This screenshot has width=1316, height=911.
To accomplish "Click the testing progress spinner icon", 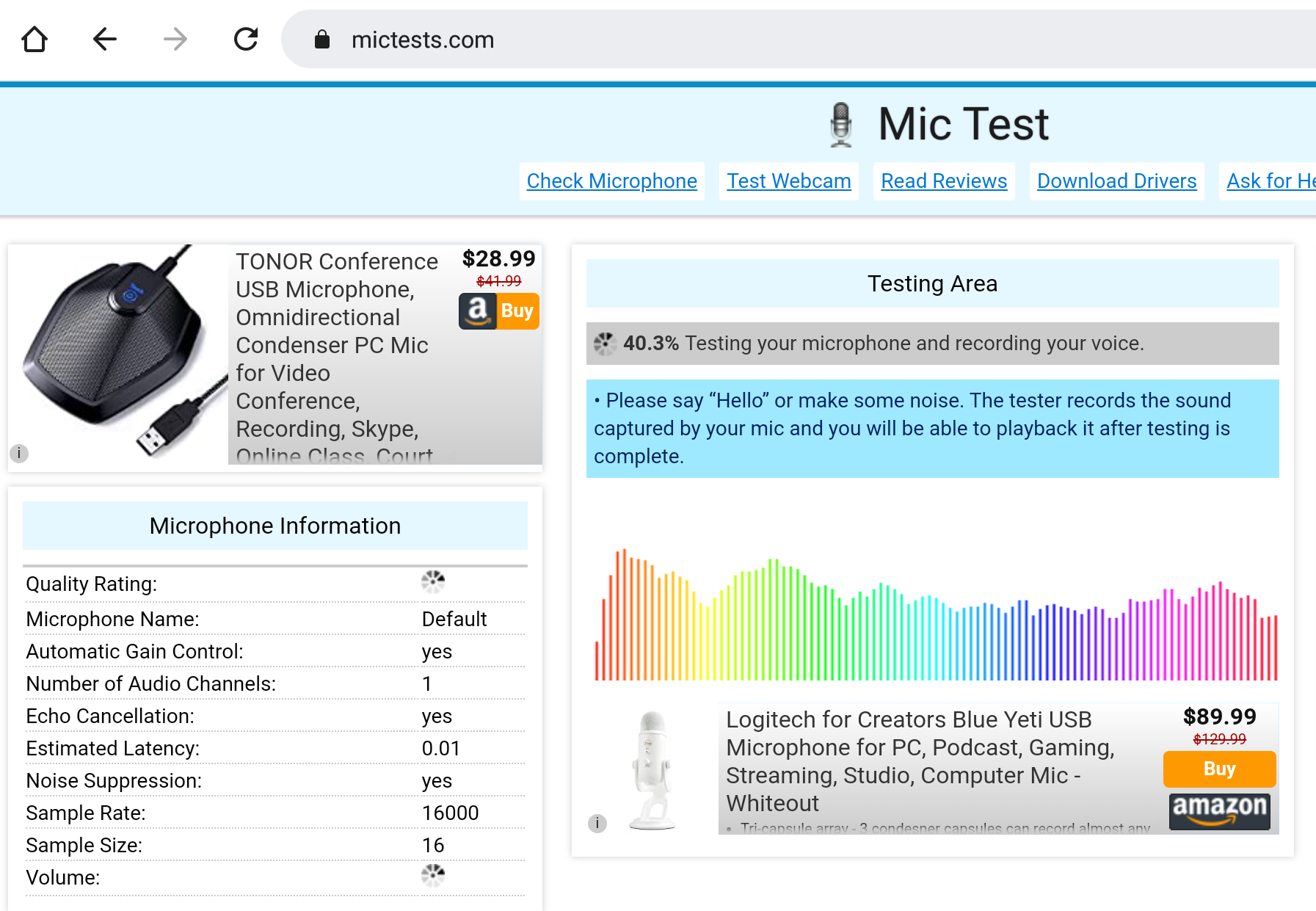I will tap(605, 344).
